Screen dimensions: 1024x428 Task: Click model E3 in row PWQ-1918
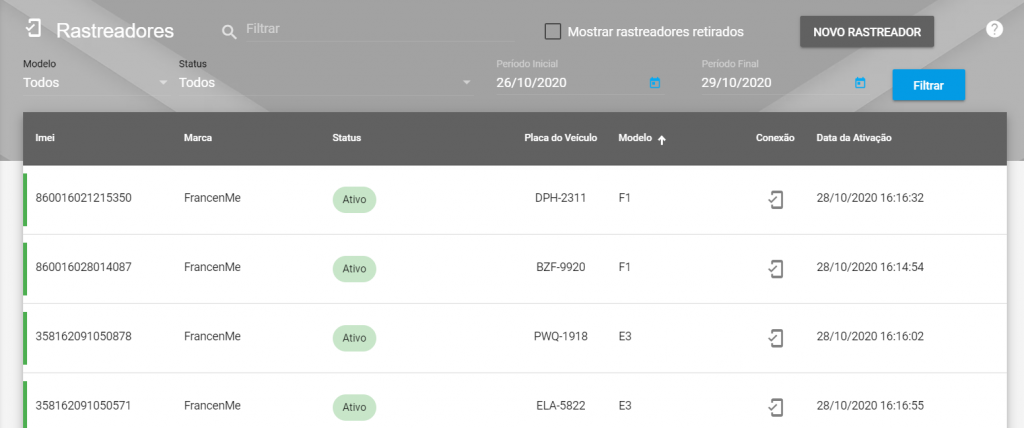pyautogui.click(x=625, y=337)
